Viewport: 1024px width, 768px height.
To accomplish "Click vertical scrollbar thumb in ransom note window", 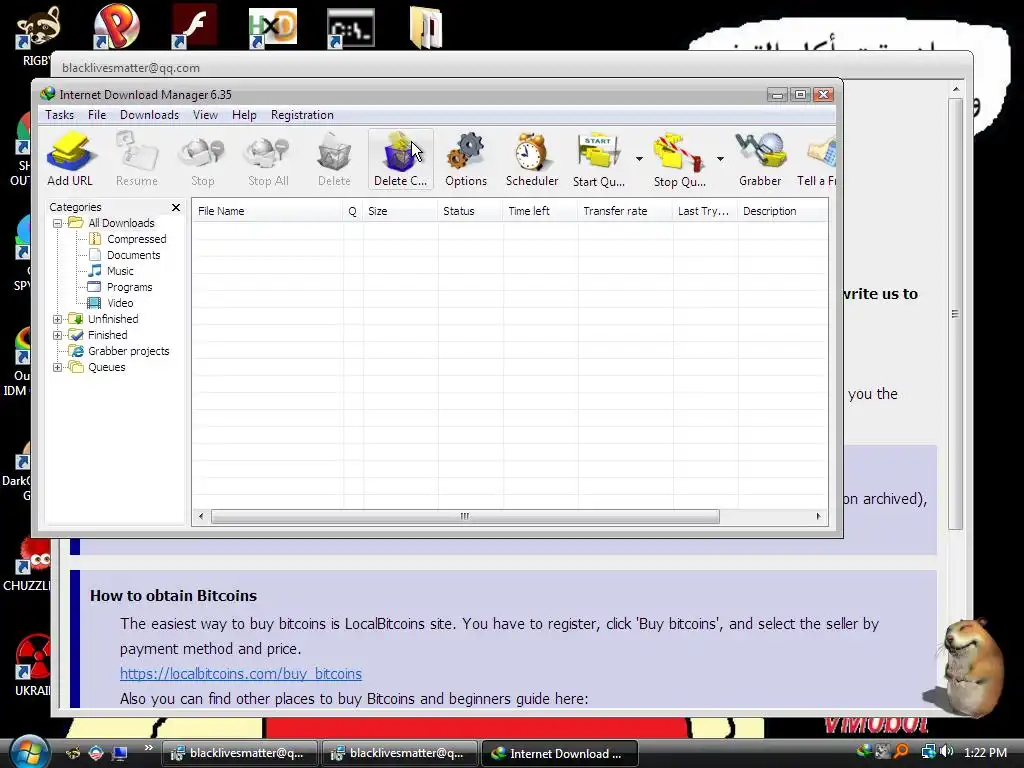I will (x=955, y=314).
